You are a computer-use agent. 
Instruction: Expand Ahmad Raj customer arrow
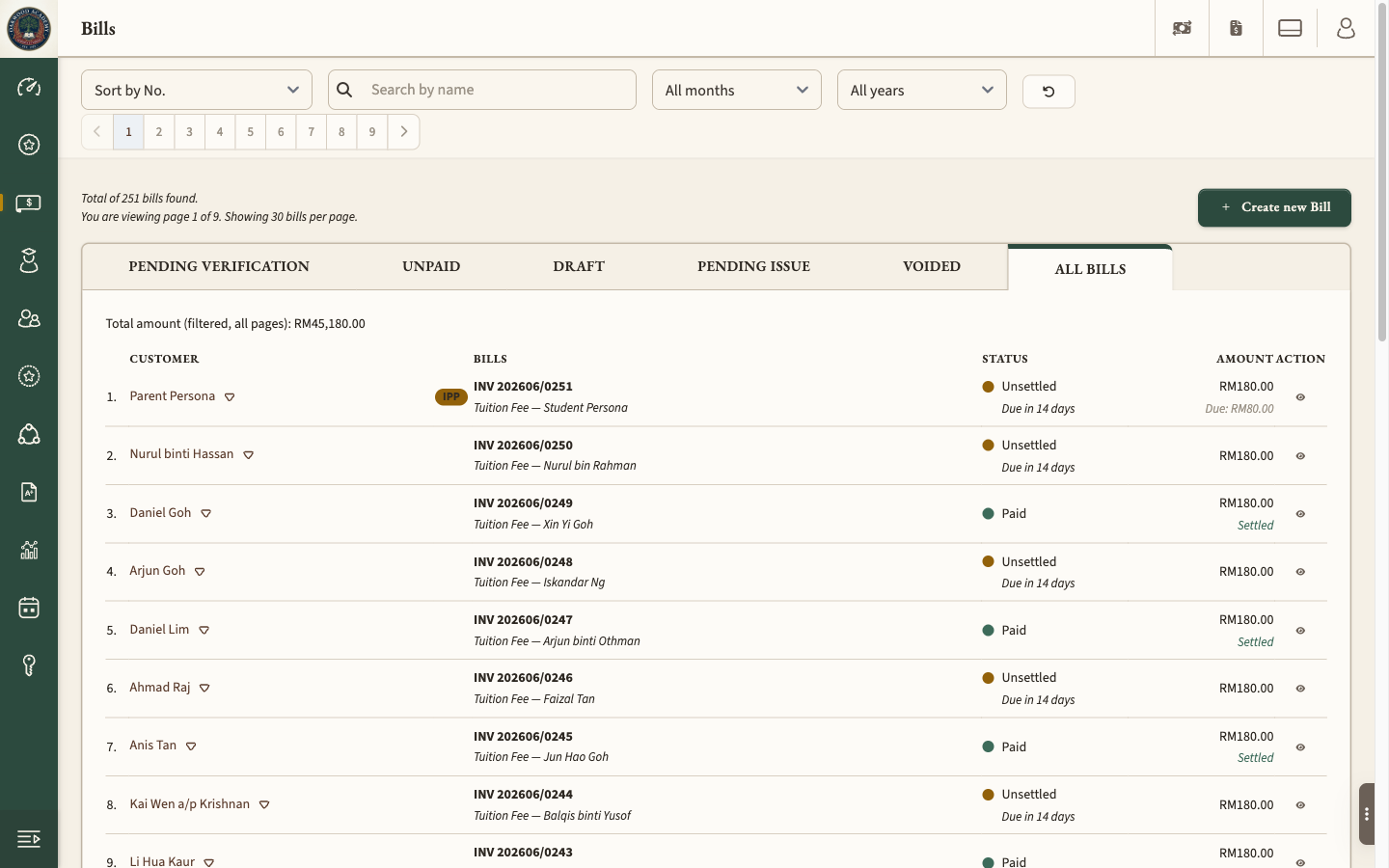(204, 688)
